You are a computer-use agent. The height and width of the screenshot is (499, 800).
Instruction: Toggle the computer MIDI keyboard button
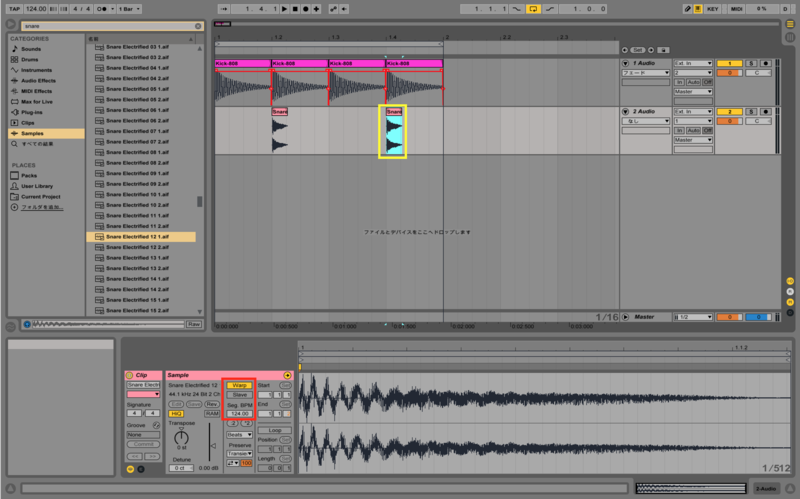[697, 9]
